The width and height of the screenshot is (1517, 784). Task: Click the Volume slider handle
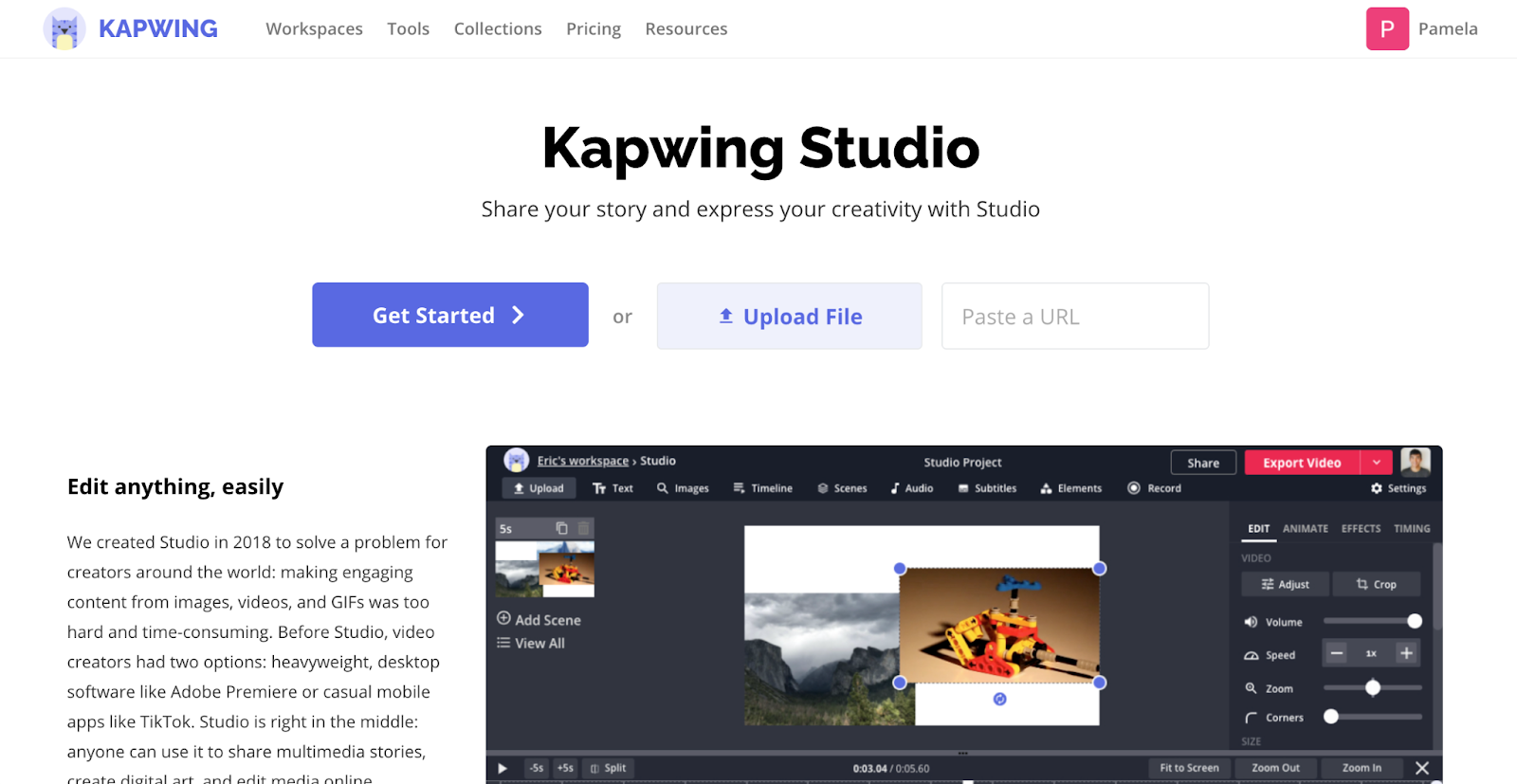coord(1415,621)
